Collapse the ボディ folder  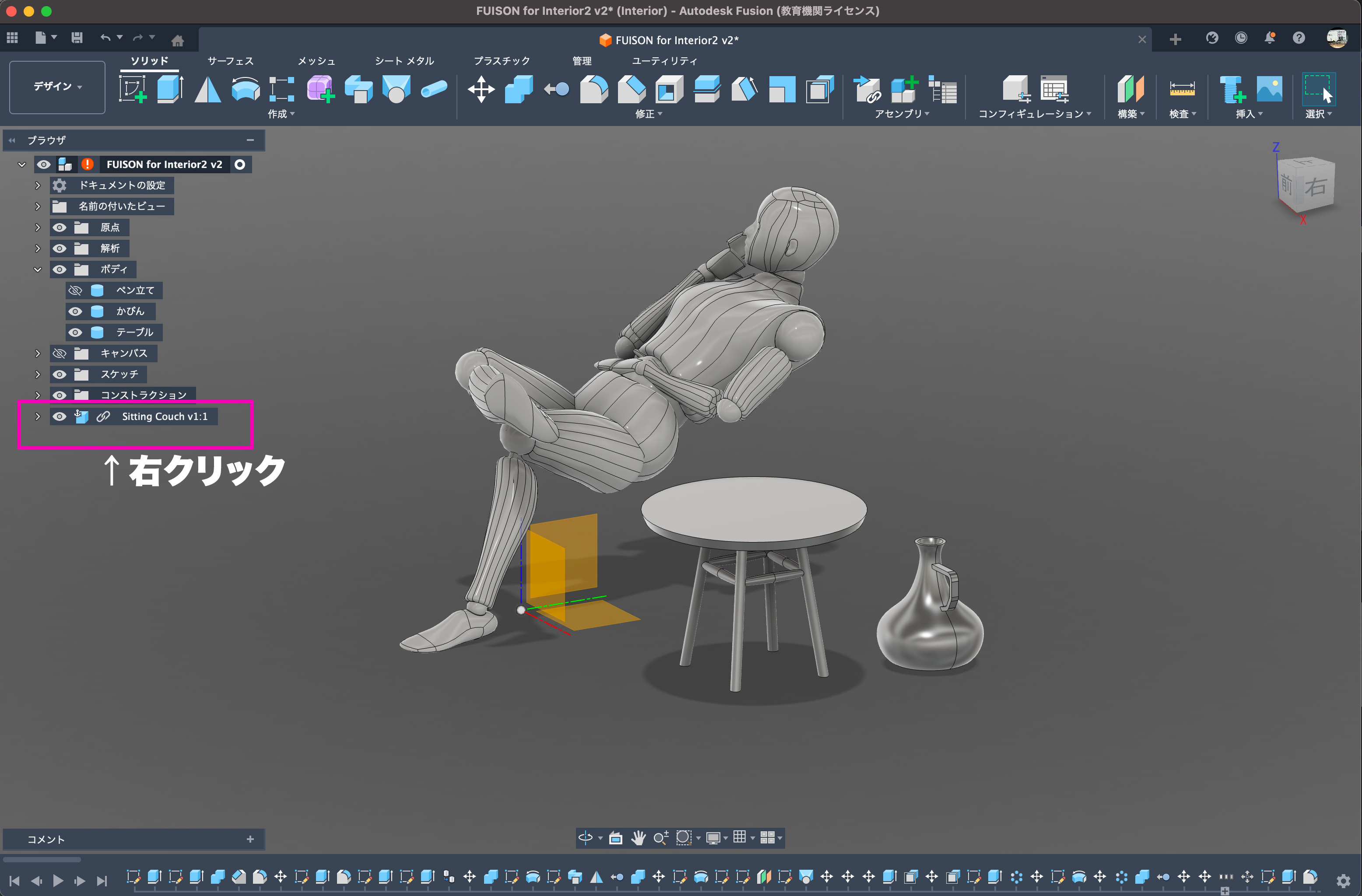coord(38,269)
